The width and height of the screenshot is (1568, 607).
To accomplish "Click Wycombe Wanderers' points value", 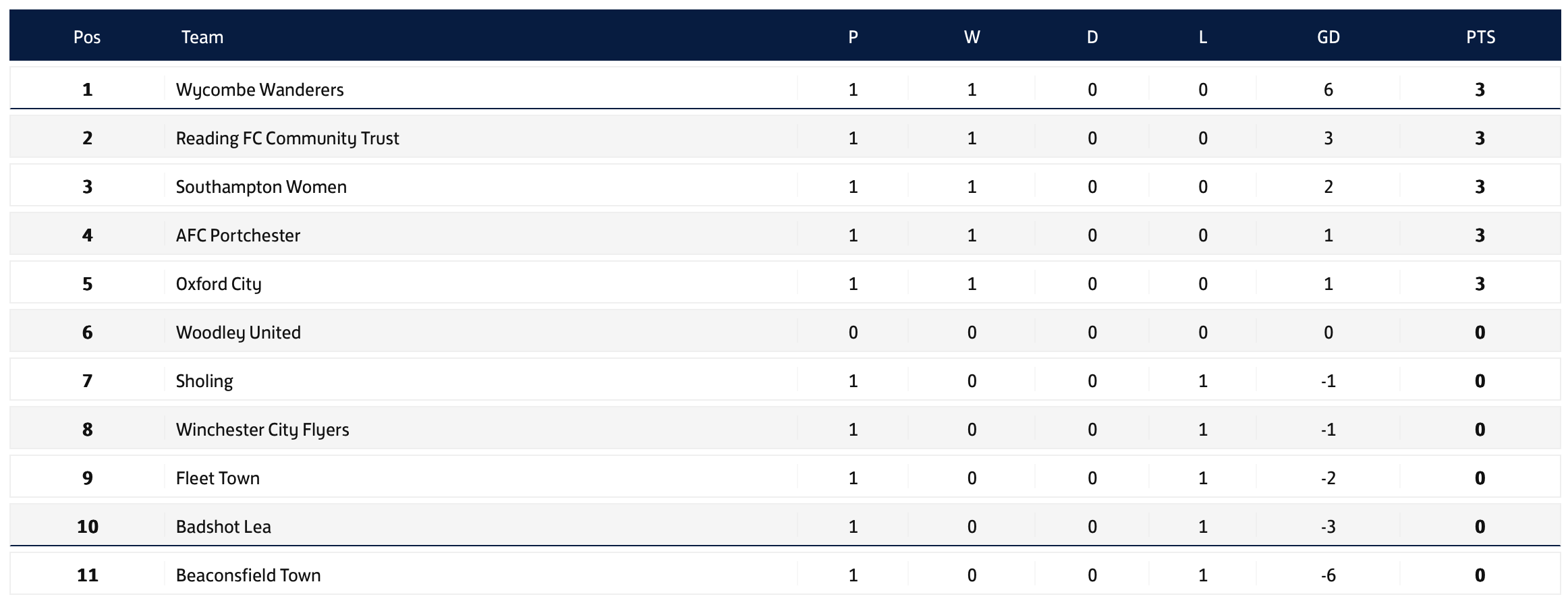I will (1480, 90).
